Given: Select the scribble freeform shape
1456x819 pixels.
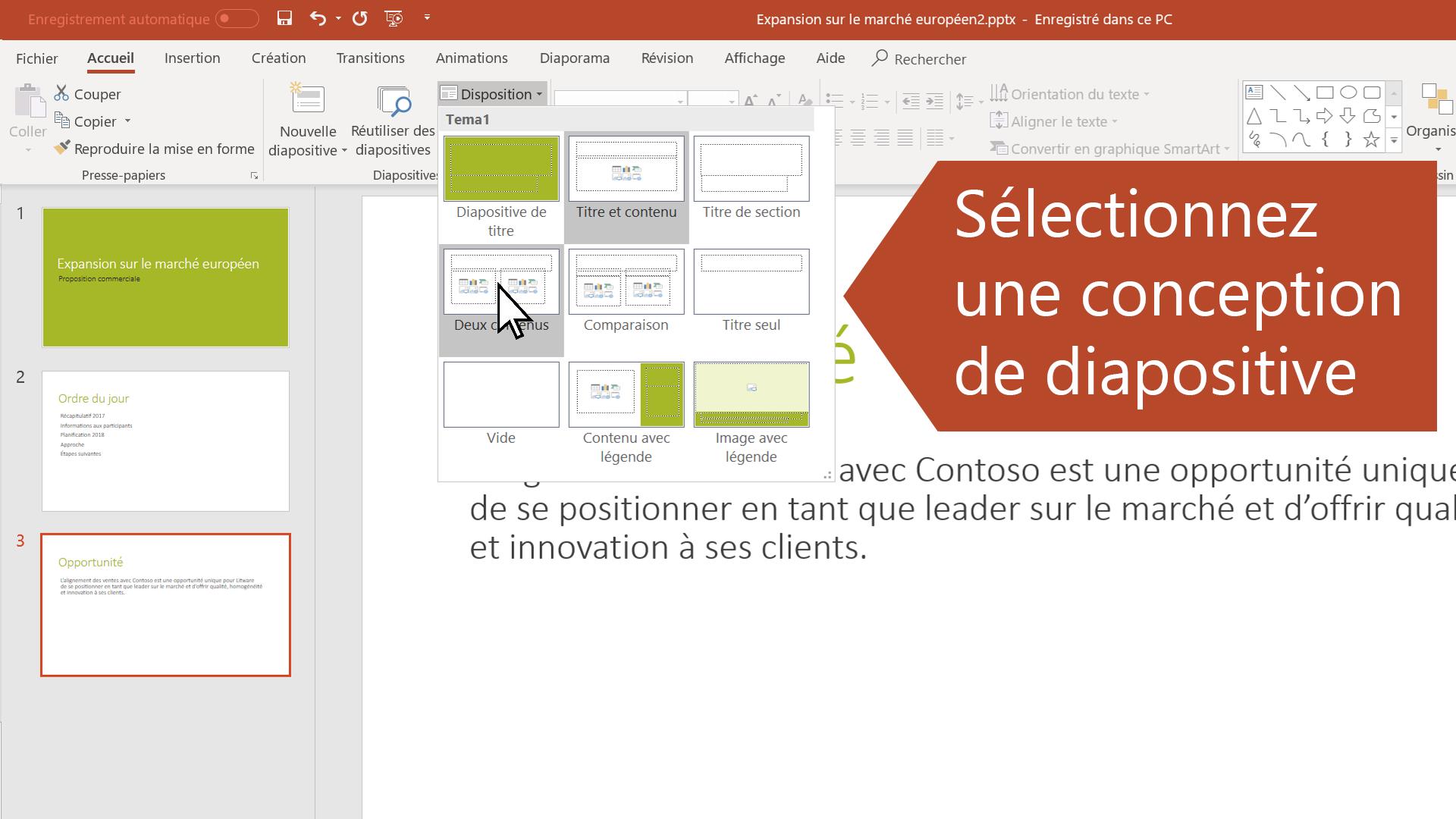Looking at the screenshot, I should point(1254,140).
